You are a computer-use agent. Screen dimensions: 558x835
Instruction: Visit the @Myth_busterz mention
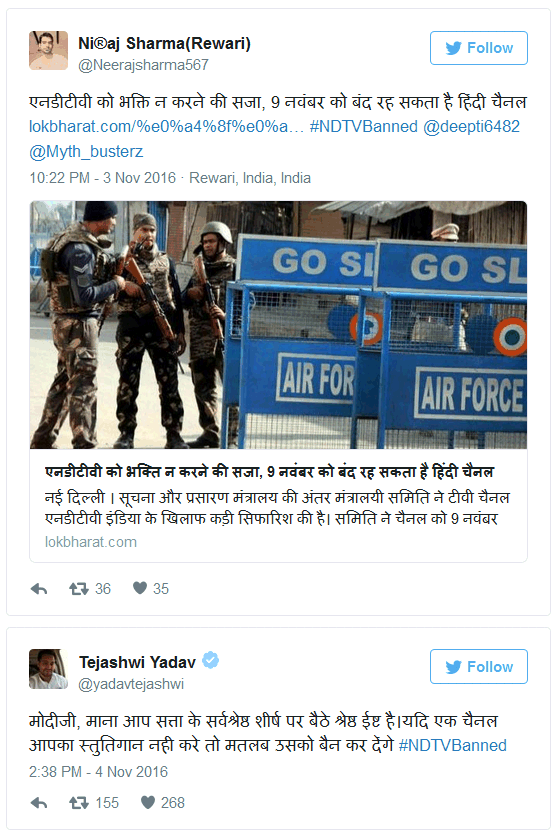86,152
